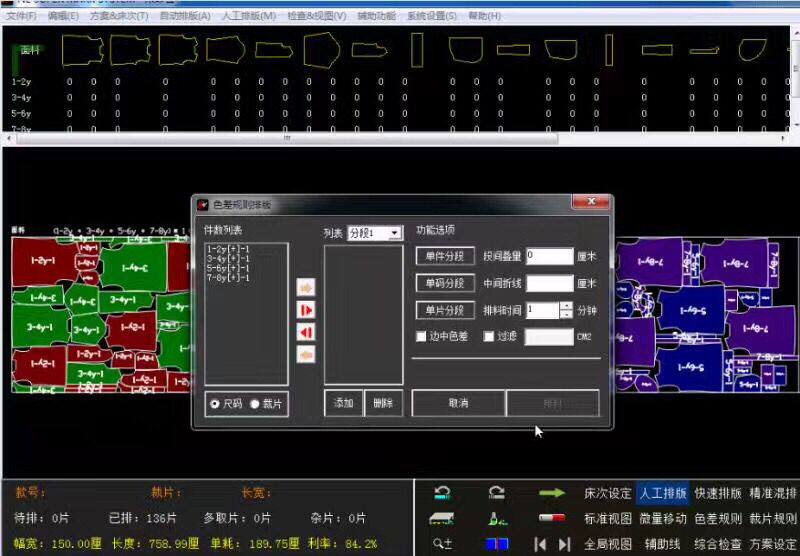Viewport: 800px width, 556px height.
Task: Click the 删除 button
Action: tap(383, 403)
